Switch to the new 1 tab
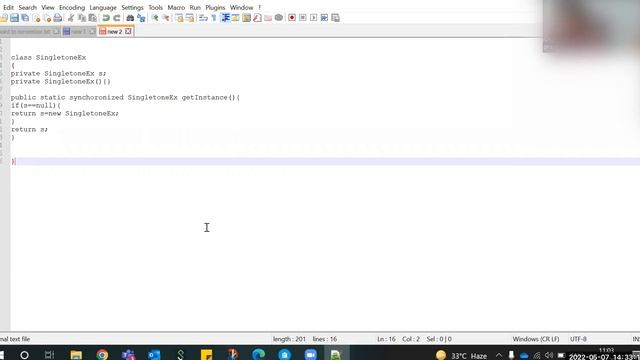 point(79,31)
